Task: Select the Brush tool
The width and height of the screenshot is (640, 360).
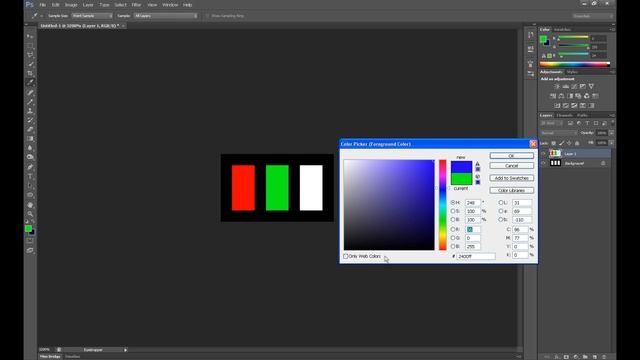Action: pos(30,102)
